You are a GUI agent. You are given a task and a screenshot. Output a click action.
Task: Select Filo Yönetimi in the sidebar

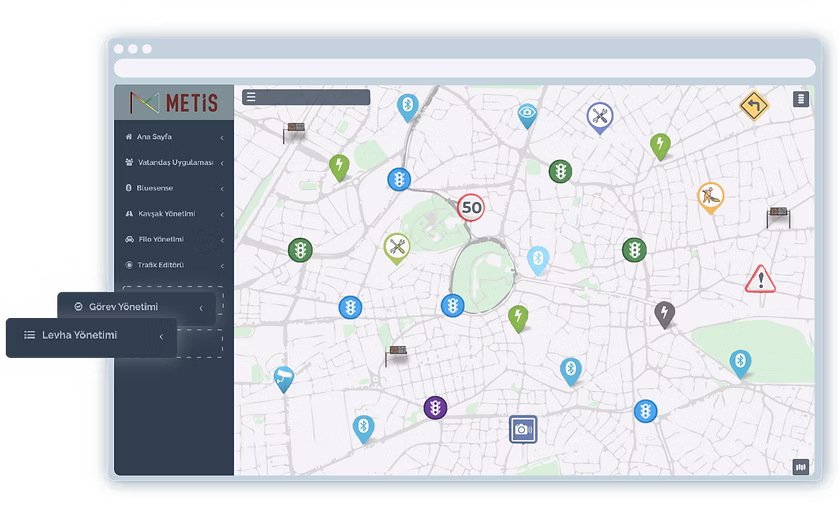point(160,240)
